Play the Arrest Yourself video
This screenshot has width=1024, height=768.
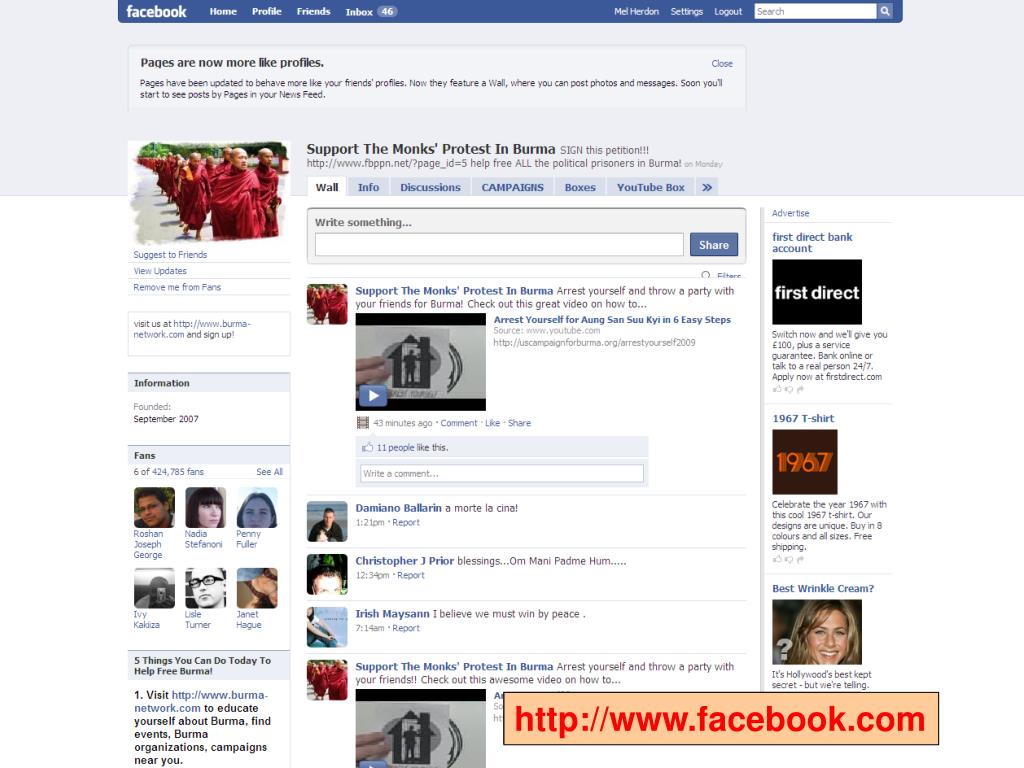click(373, 395)
